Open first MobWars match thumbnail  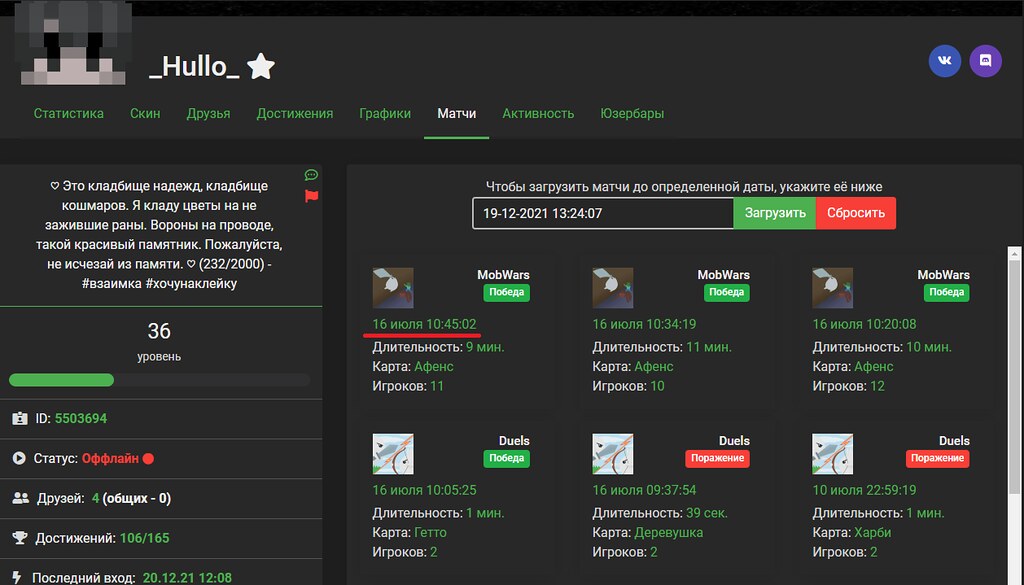click(393, 287)
